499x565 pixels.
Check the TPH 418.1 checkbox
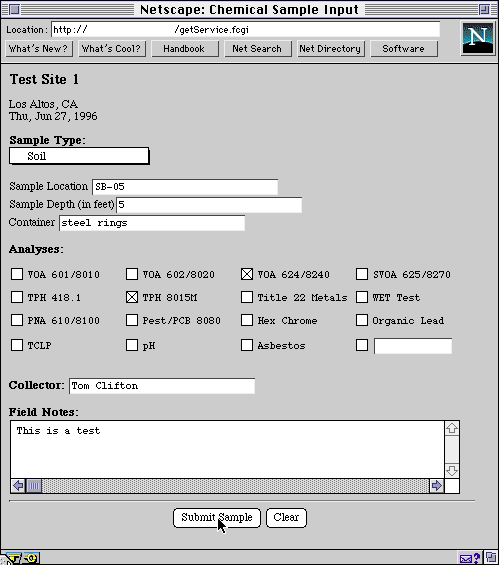tap(17, 297)
